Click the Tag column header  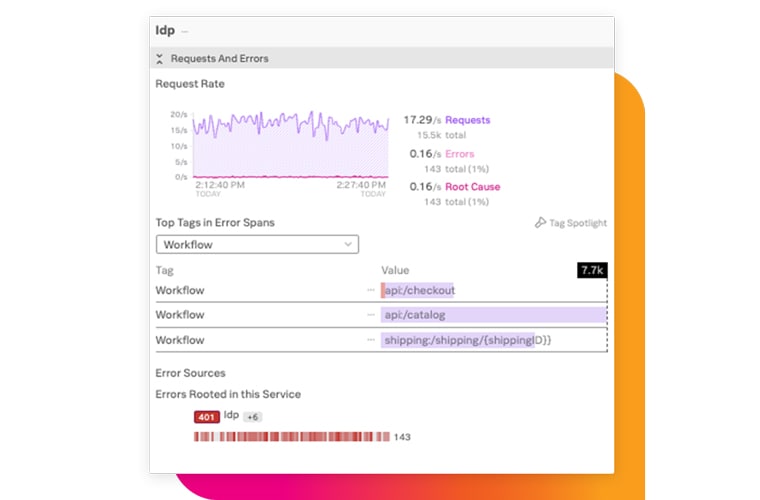[164, 270]
